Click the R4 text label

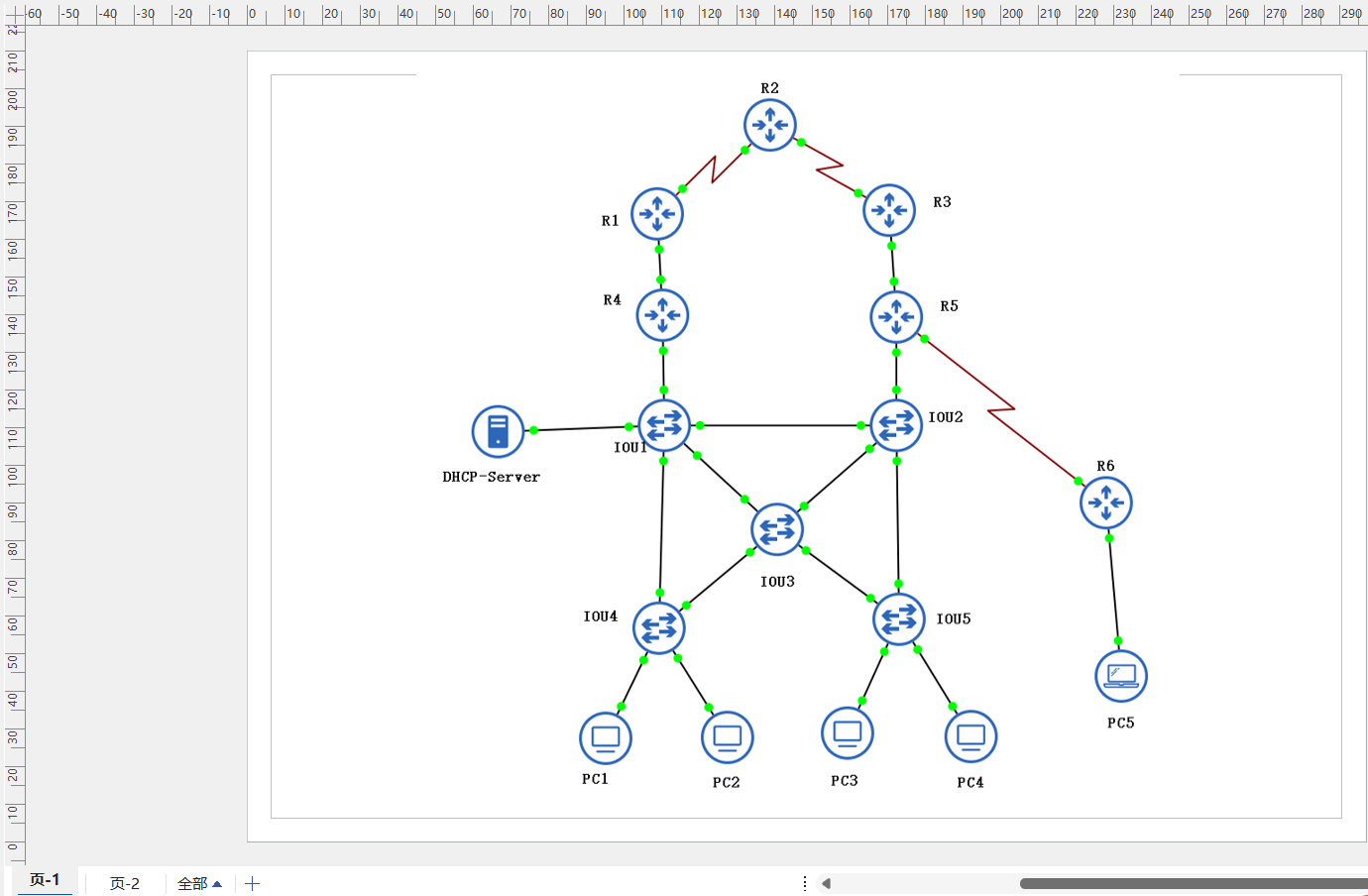click(x=612, y=299)
